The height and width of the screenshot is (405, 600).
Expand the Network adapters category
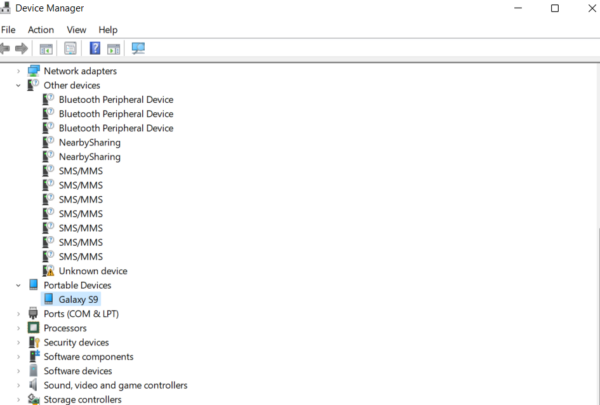pos(18,71)
